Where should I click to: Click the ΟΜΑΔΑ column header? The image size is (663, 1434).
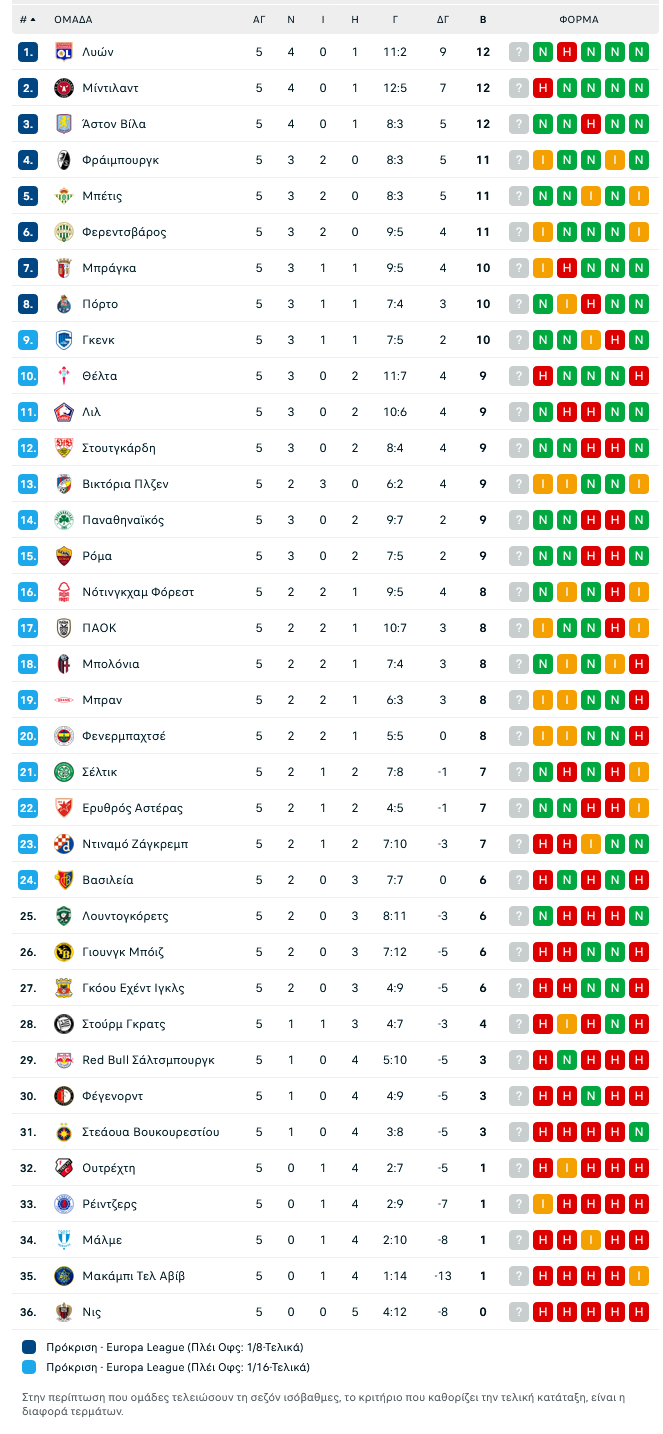click(x=73, y=19)
